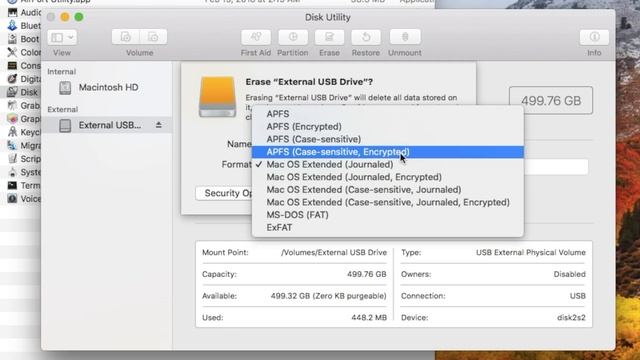The width and height of the screenshot is (640, 360).
Task: Click the External USB disk icon
Action: pos(65,125)
